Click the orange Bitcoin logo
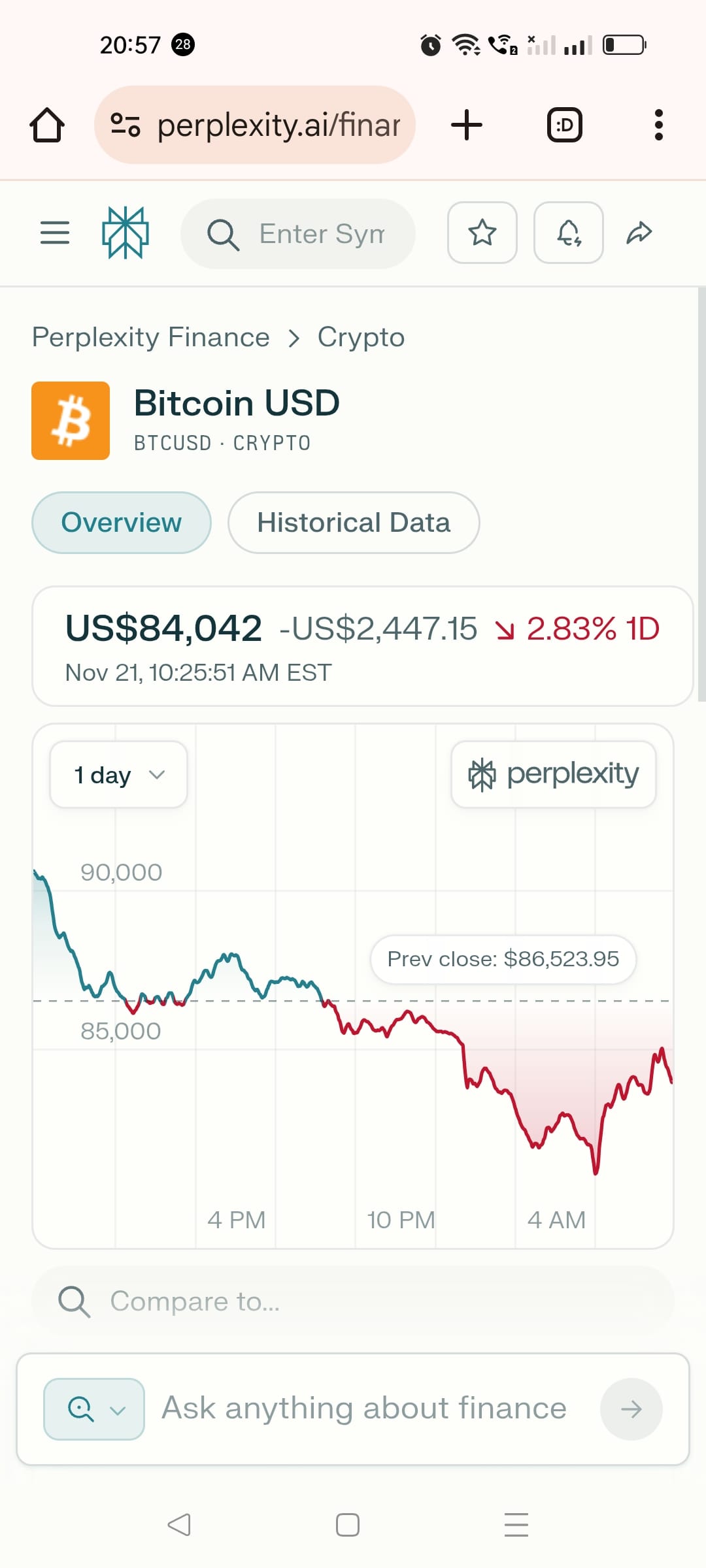This screenshot has height=1568, width=706. (x=71, y=421)
